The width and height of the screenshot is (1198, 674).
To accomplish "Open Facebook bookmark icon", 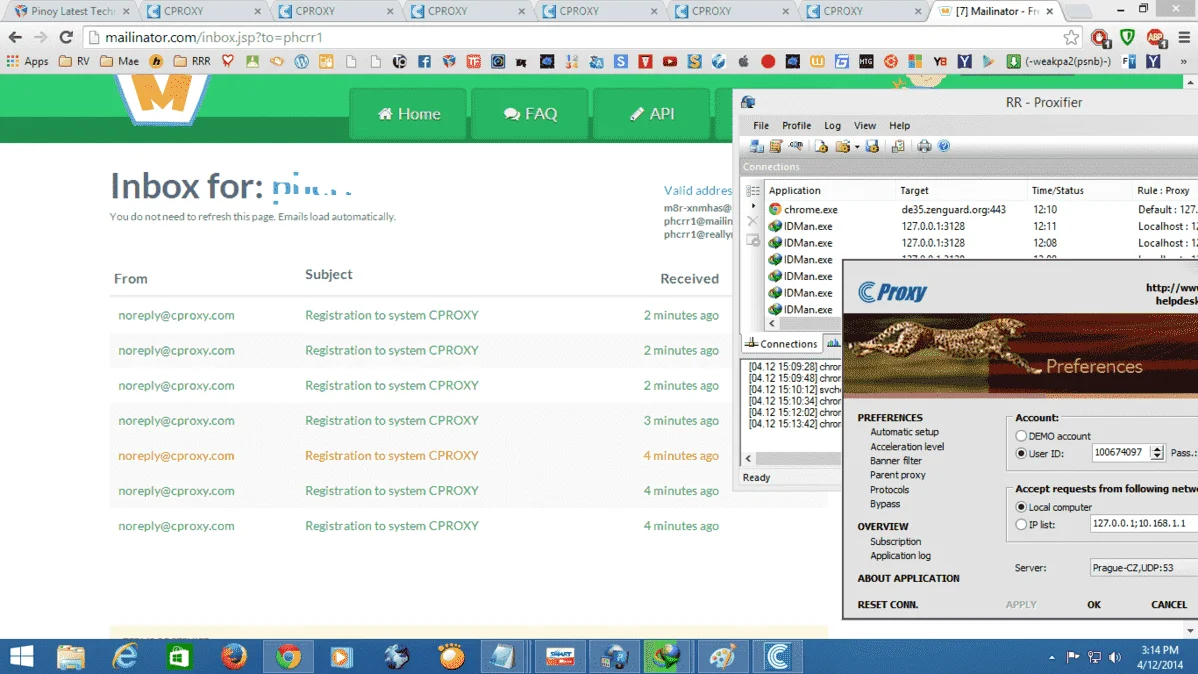I will pyautogui.click(x=424, y=61).
